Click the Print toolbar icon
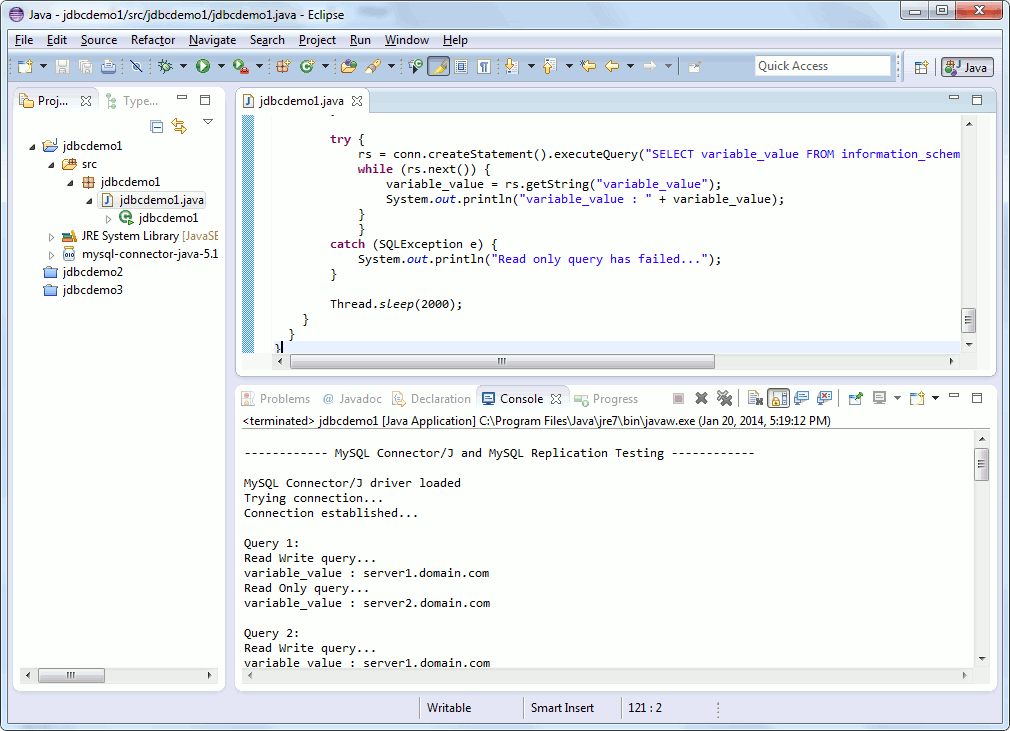This screenshot has width=1010, height=731. (x=109, y=66)
